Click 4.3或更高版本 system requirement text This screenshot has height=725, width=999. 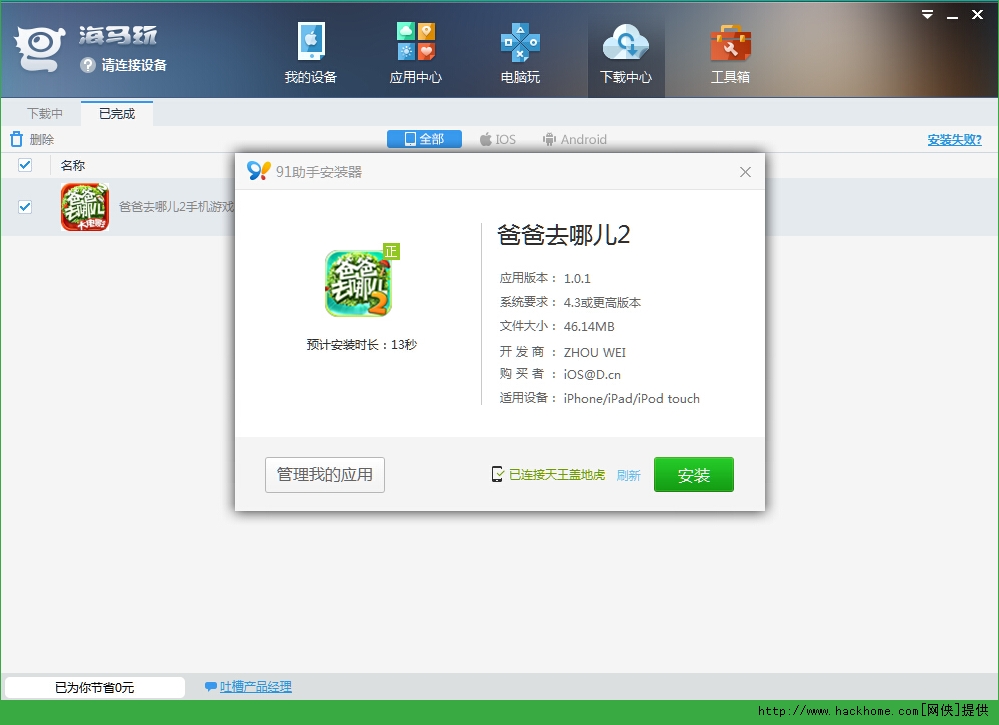coord(602,303)
